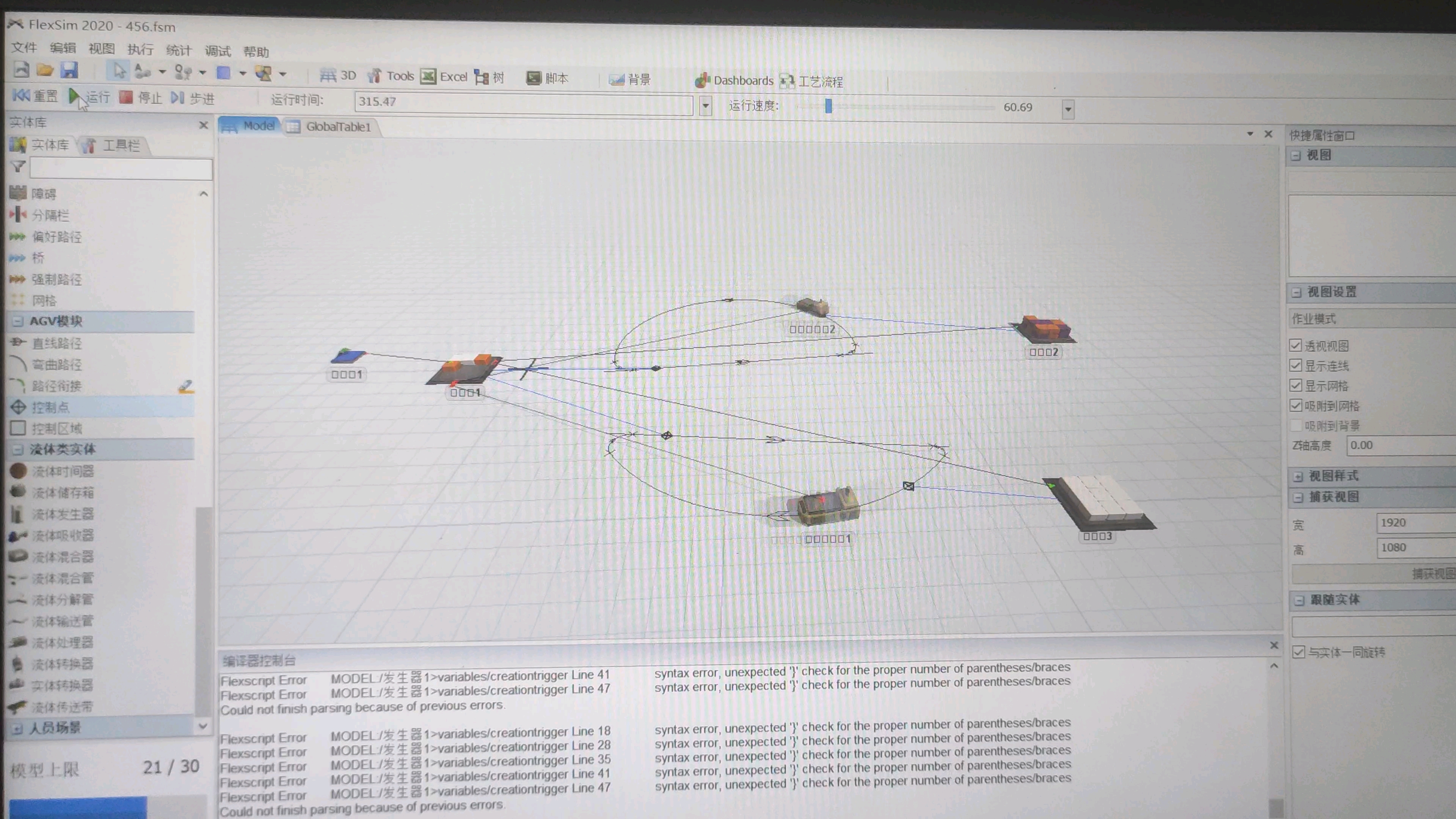Uncheck 显示连线 show connections checkbox
This screenshot has width=1456, height=819.
pyautogui.click(x=1296, y=365)
